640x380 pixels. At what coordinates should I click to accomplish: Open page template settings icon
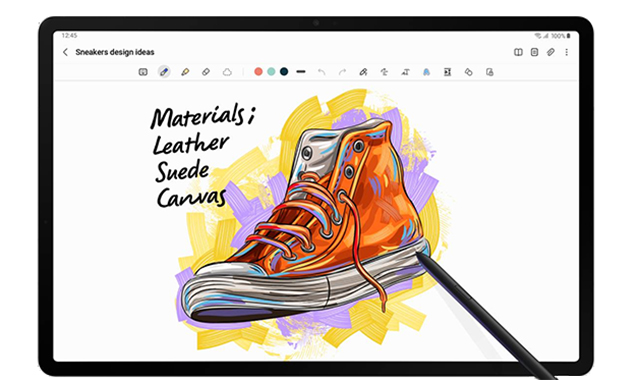(x=534, y=52)
